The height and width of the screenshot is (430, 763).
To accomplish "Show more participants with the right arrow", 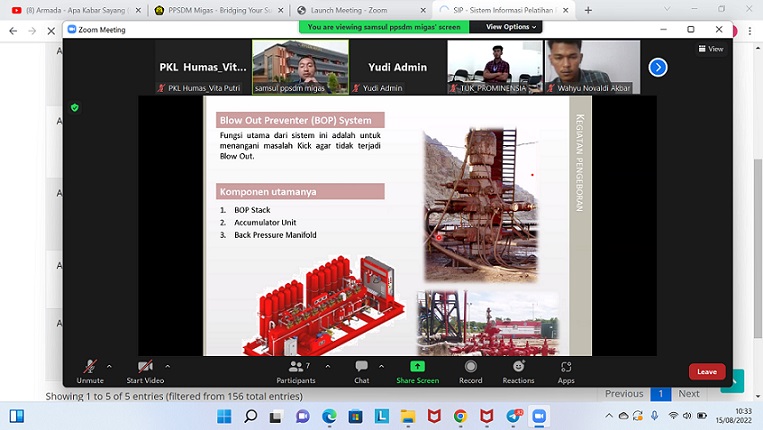I will pos(657,67).
